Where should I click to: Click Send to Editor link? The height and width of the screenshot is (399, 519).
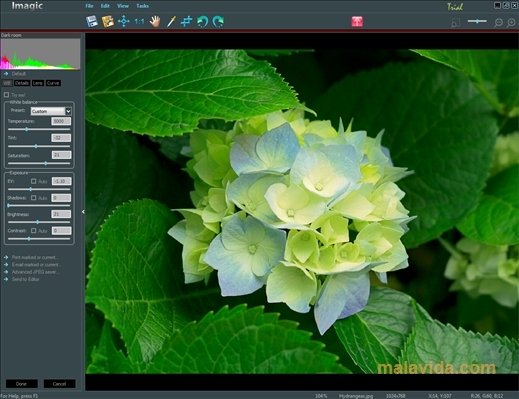25,279
